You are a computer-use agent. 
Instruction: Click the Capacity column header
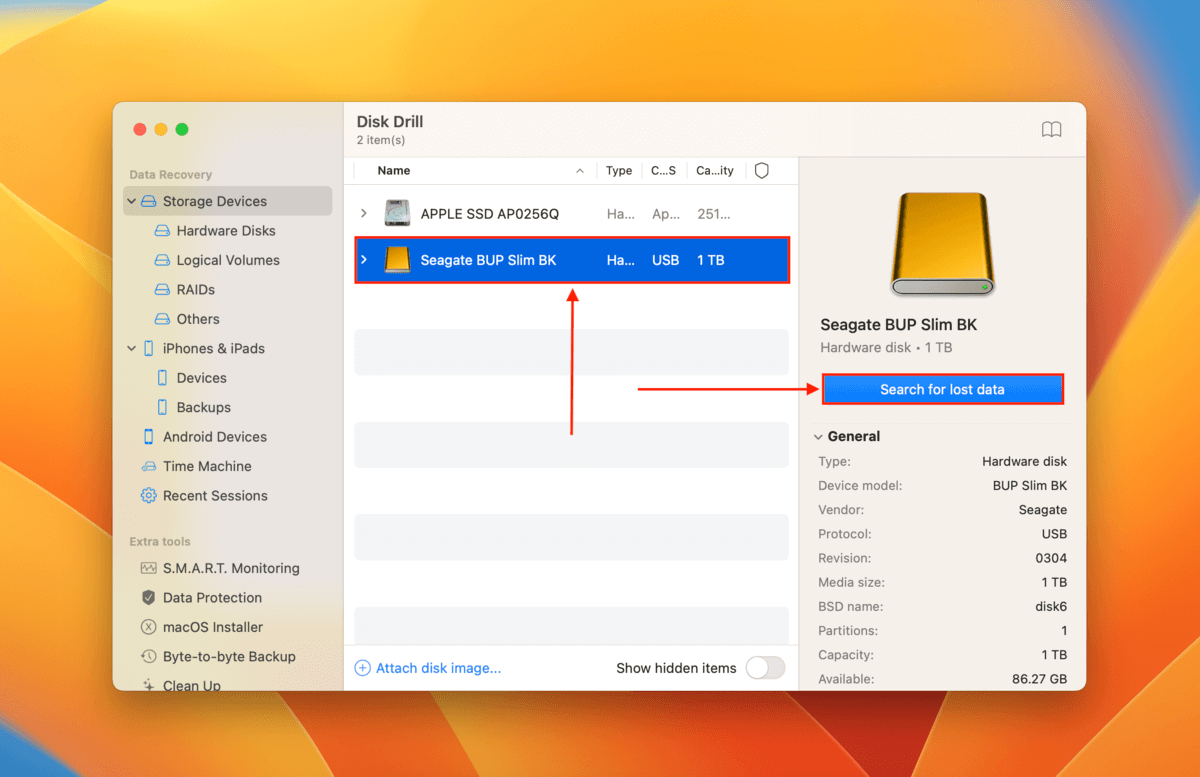[715, 171]
